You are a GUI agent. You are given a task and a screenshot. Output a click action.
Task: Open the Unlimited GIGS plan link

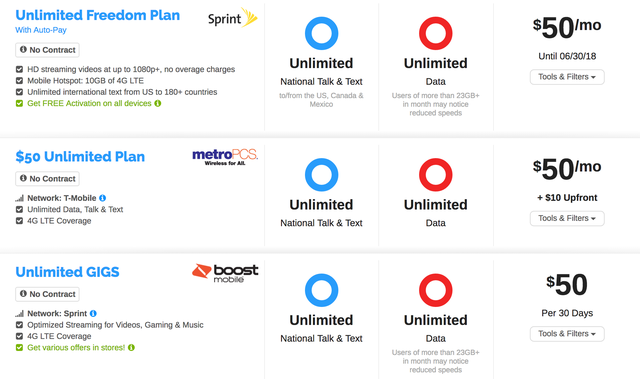click(x=67, y=272)
